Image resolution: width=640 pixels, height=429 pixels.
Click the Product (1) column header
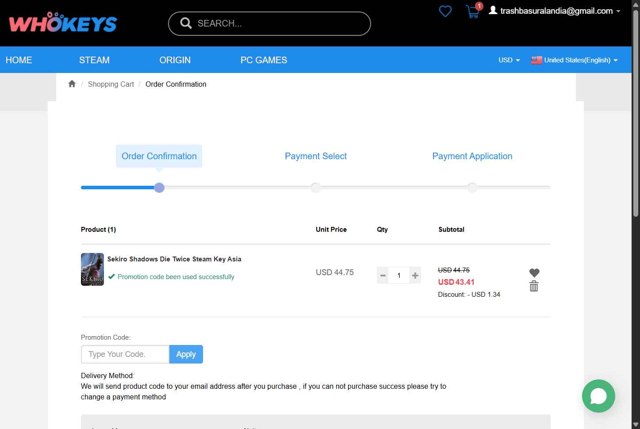click(x=98, y=229)
